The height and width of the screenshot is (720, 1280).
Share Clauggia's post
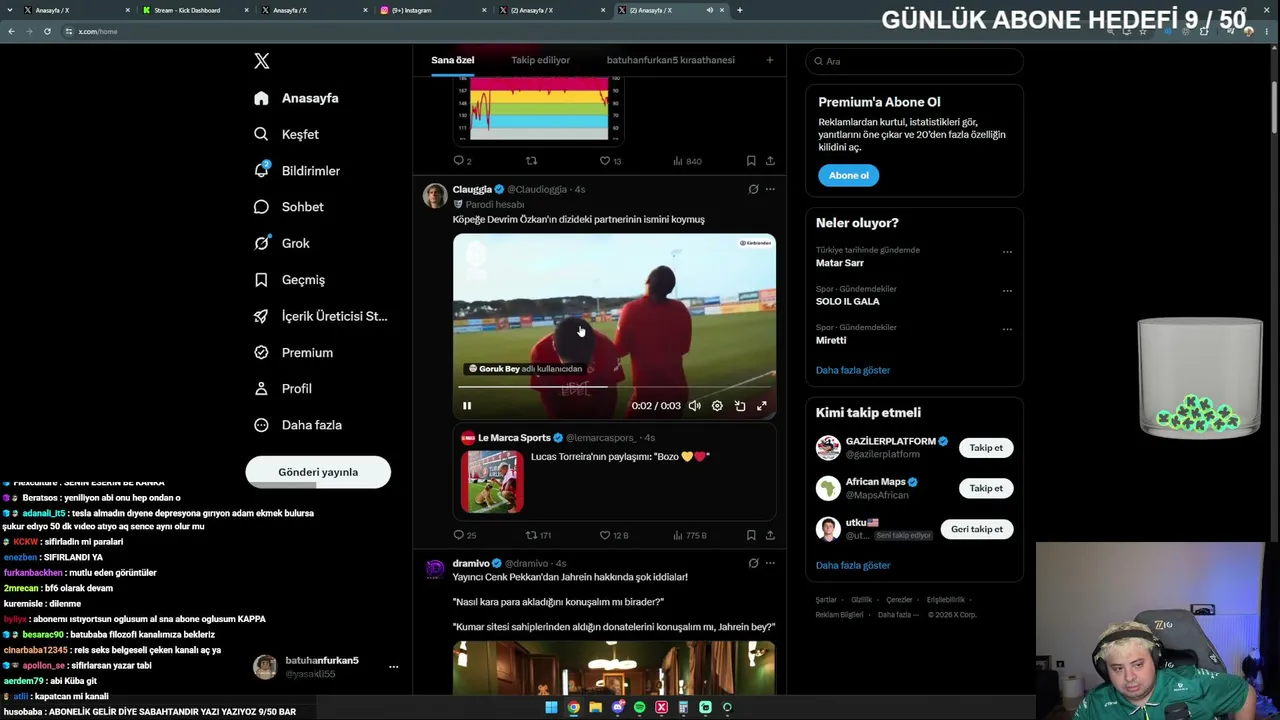point(770,535)
